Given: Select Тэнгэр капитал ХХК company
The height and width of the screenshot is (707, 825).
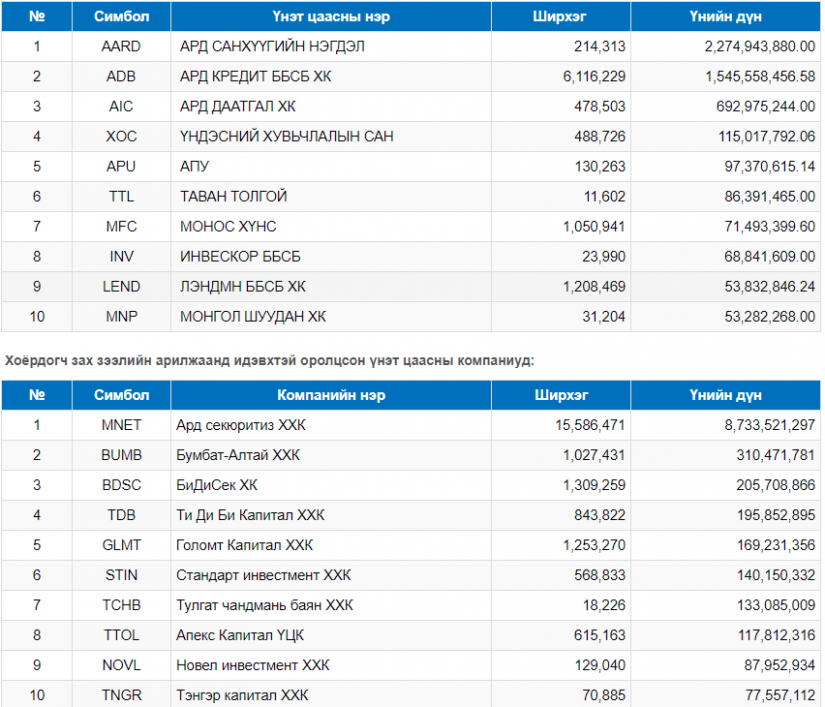Looking at the screenshot, I should coord(242,694).
